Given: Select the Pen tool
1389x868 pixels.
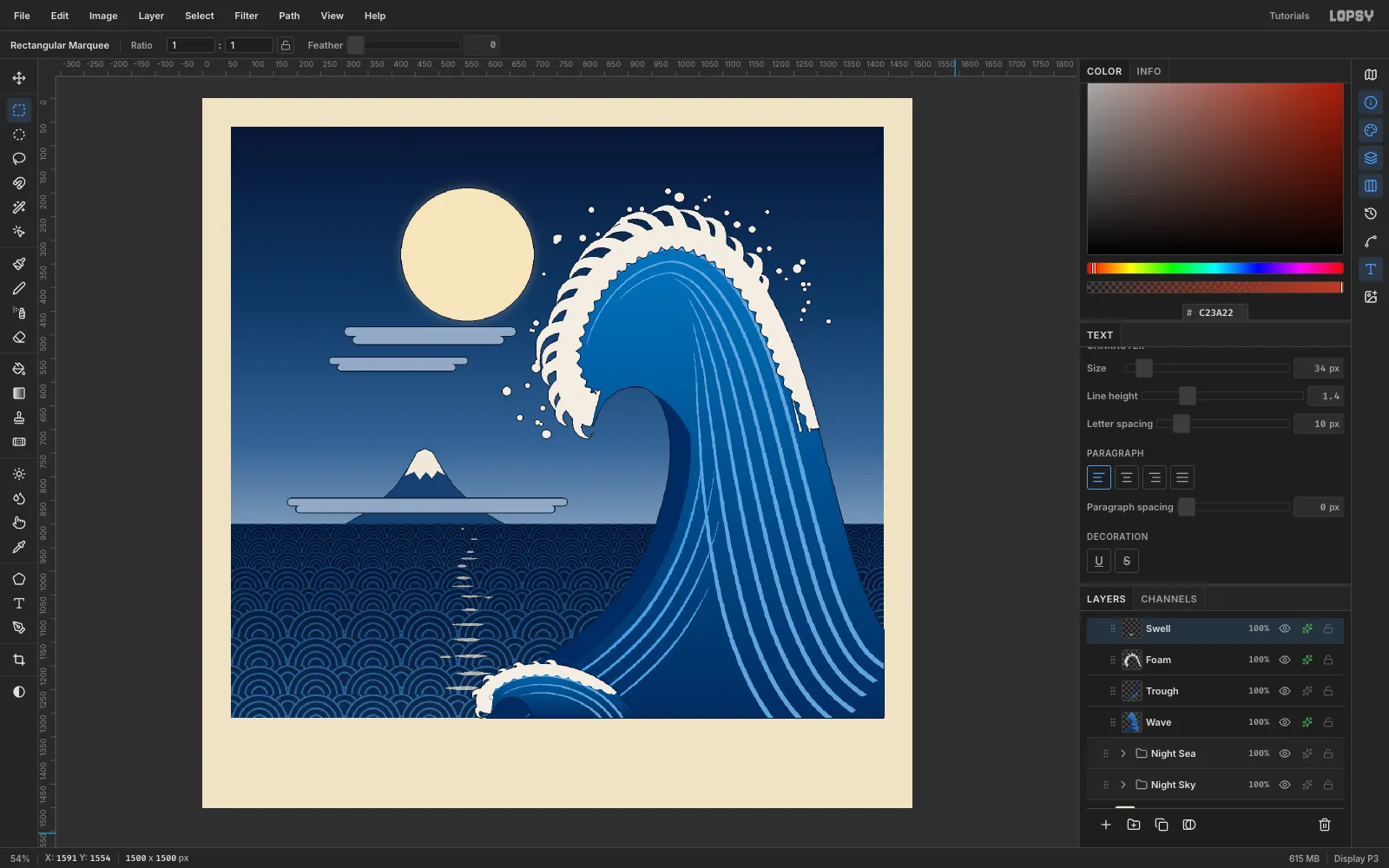Looking at the screenshot, I should [x=19, y=628].
